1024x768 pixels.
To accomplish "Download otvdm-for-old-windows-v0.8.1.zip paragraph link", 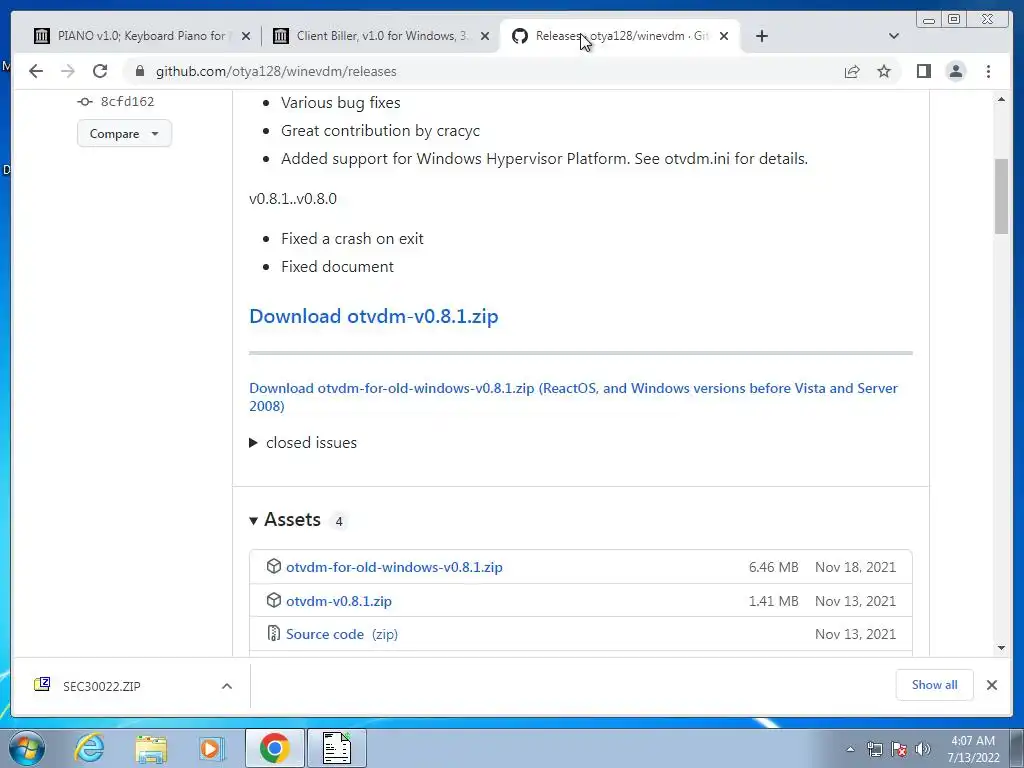I will (573, 397).
